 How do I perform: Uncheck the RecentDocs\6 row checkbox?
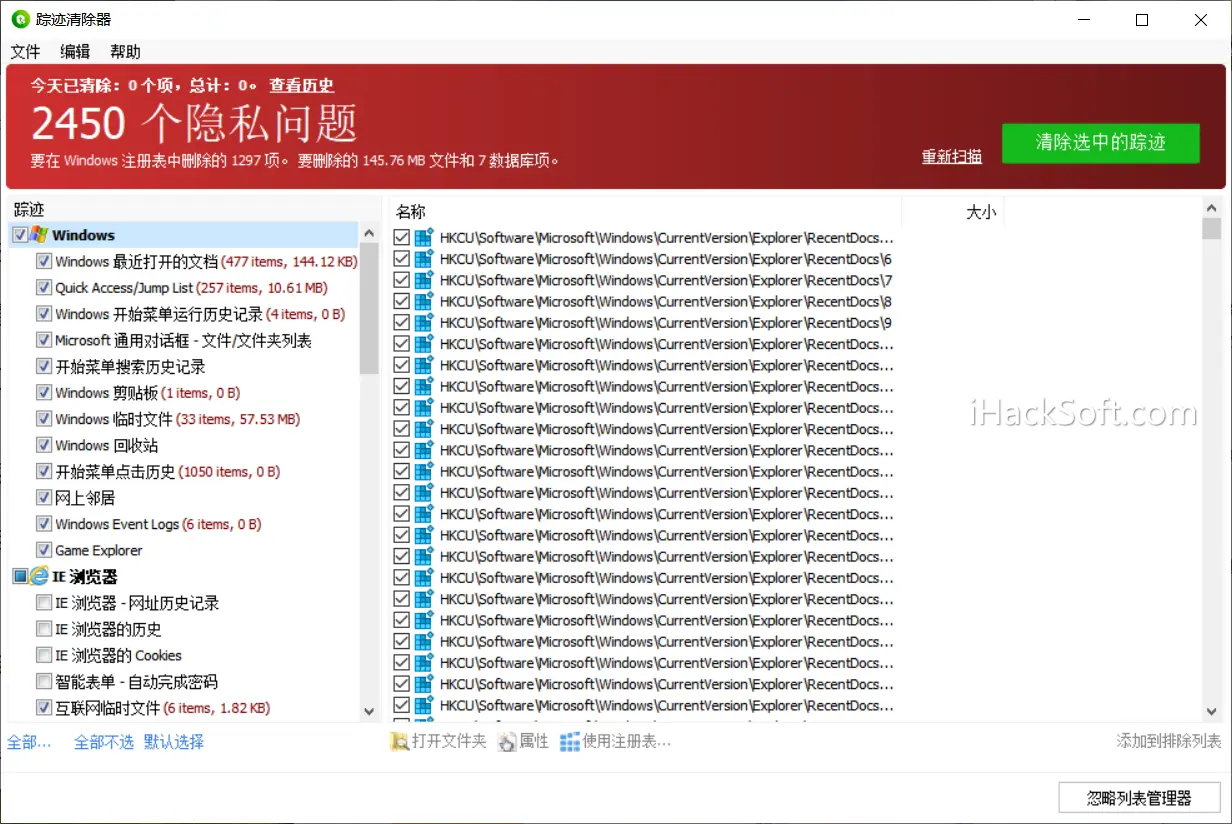point(402,259)
